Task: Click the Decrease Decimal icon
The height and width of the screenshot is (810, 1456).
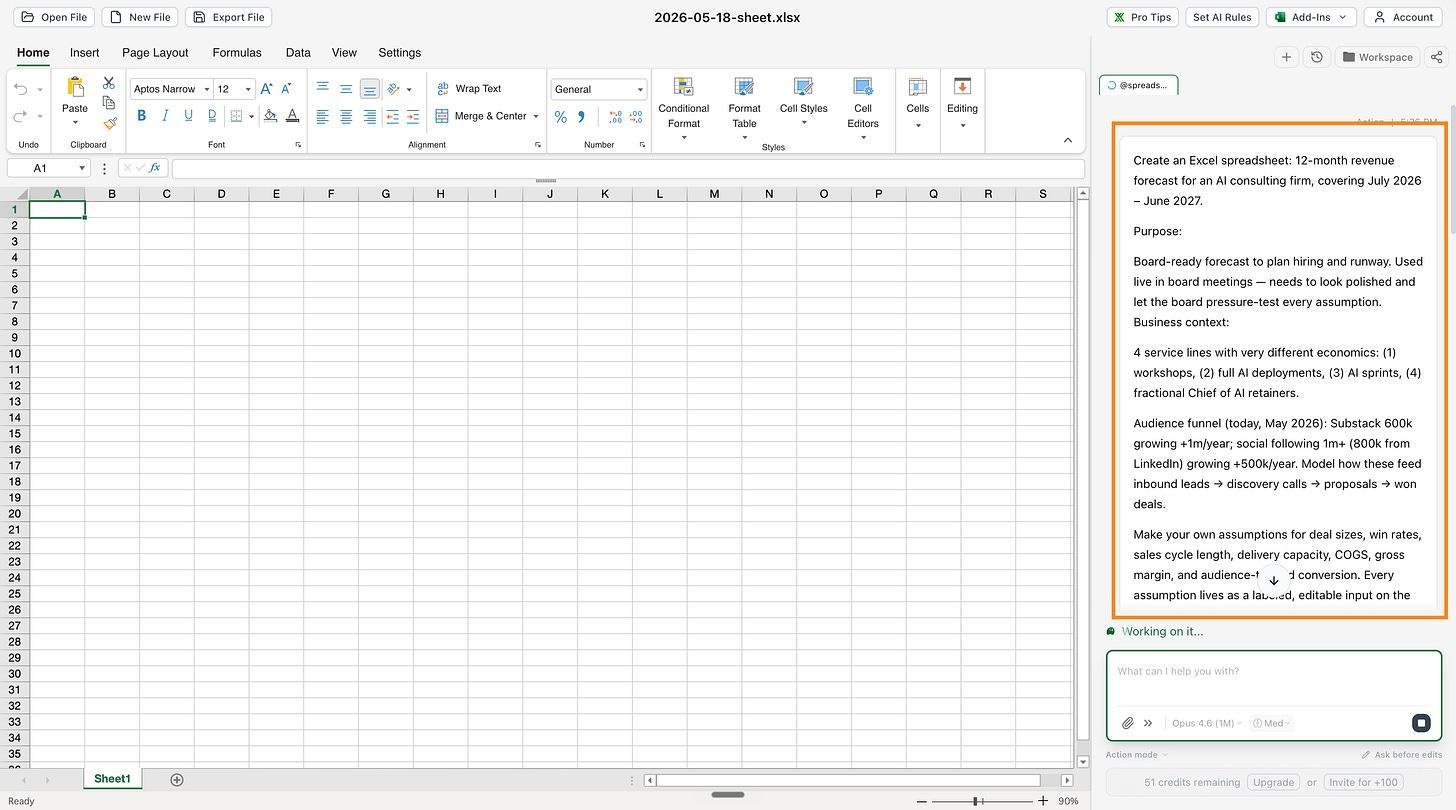Action: 637,117
